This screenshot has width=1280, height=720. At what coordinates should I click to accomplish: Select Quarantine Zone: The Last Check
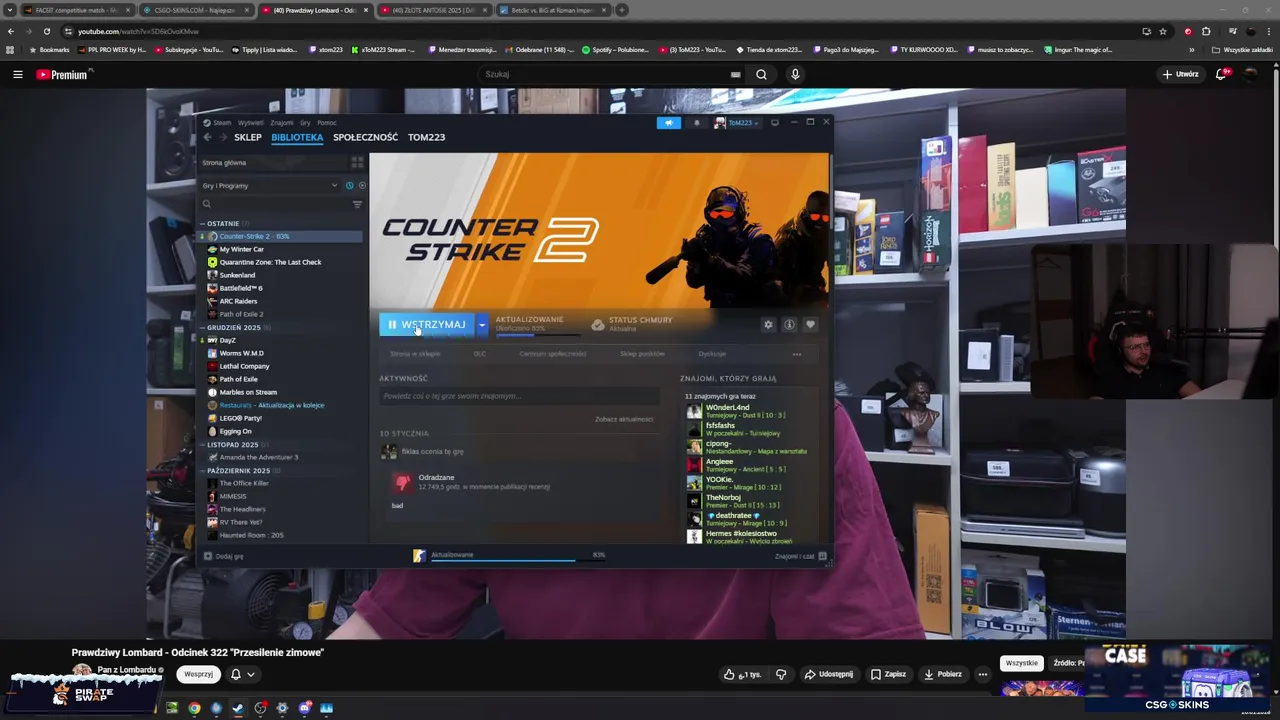(281, 262)
